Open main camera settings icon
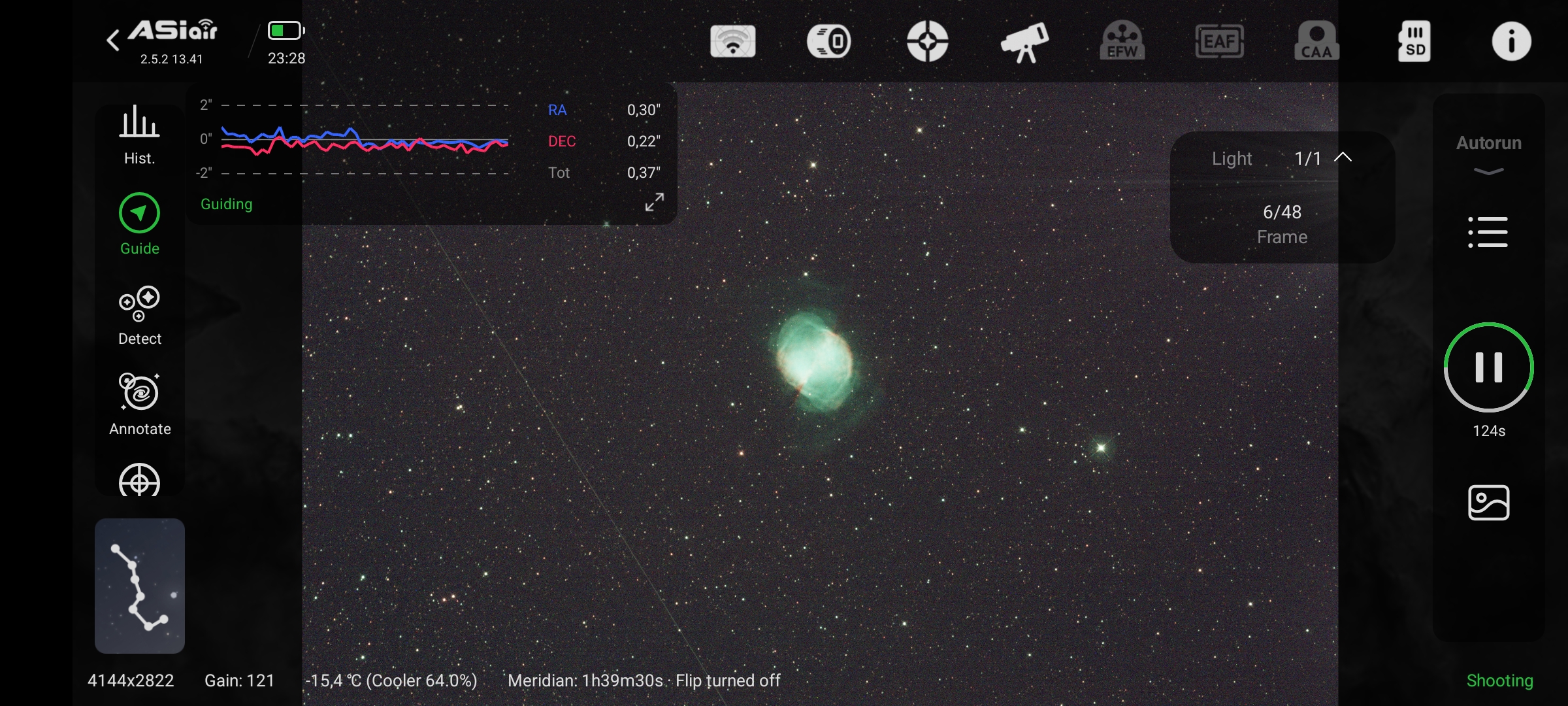This screenshot has width=1568, height=706. pos(829,41)
